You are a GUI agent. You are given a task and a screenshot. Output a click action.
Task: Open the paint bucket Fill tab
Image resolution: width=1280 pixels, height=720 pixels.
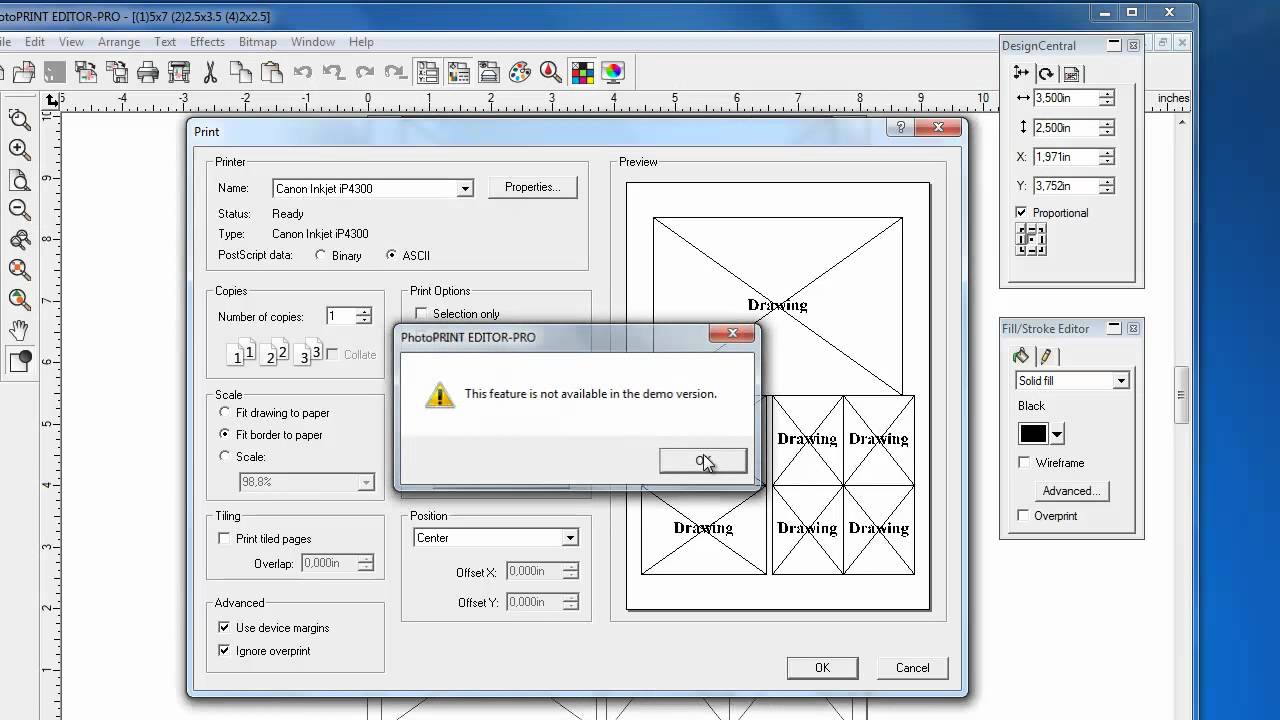click(1021, 356)
